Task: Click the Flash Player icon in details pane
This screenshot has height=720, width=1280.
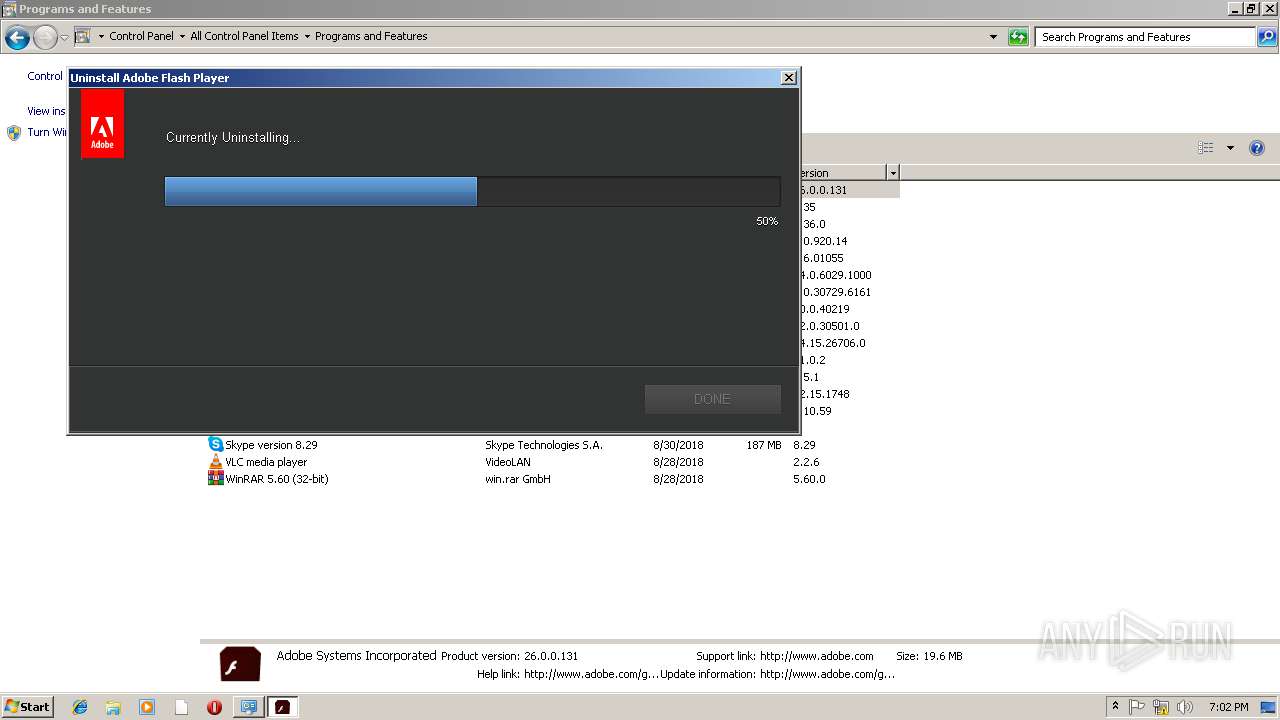Action: 240,665
